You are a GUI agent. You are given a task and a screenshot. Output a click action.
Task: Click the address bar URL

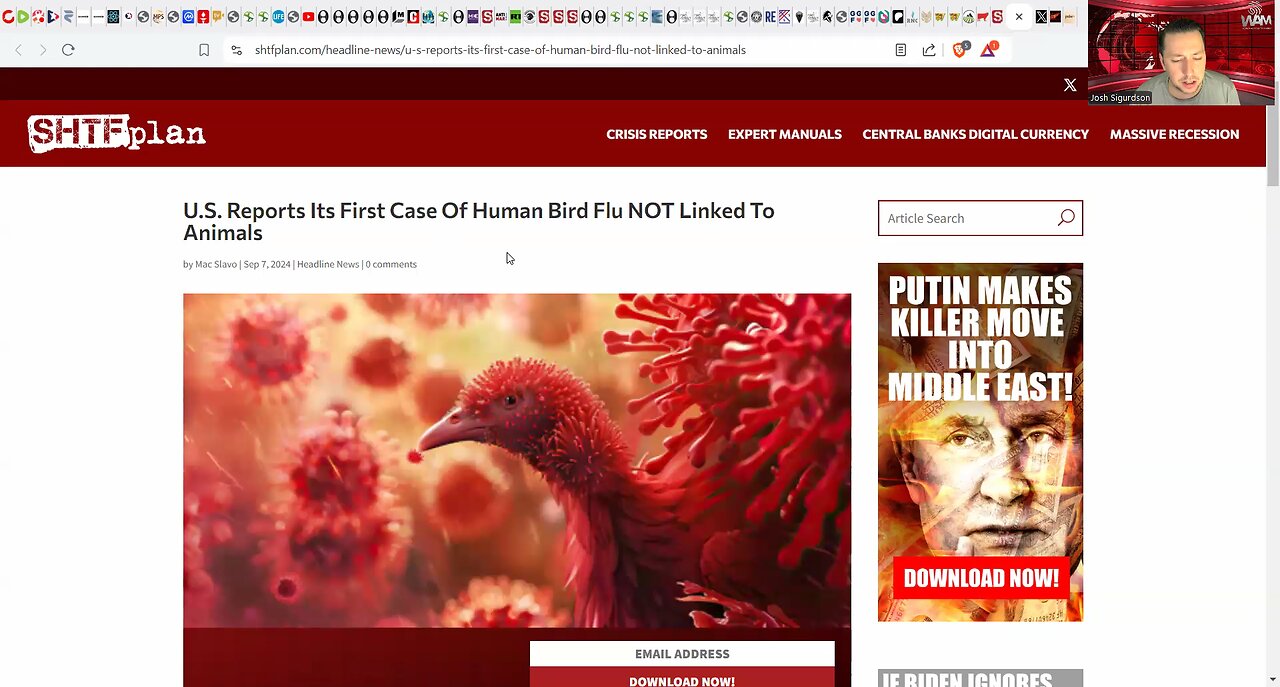tap(500, 50)
